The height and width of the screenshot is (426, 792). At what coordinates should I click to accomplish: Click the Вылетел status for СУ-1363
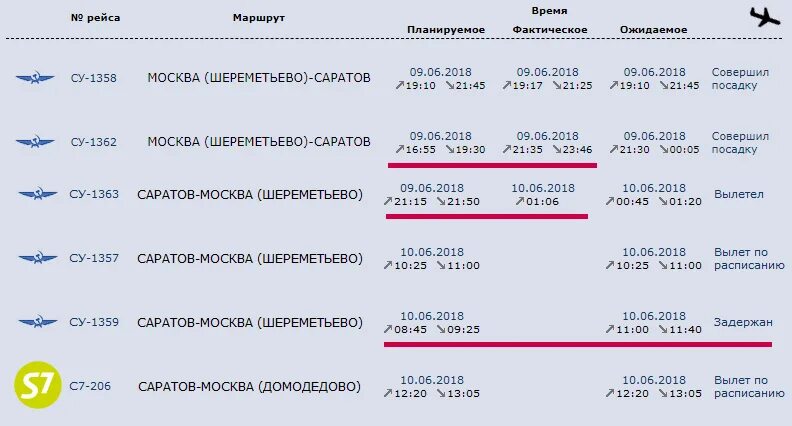738,194
